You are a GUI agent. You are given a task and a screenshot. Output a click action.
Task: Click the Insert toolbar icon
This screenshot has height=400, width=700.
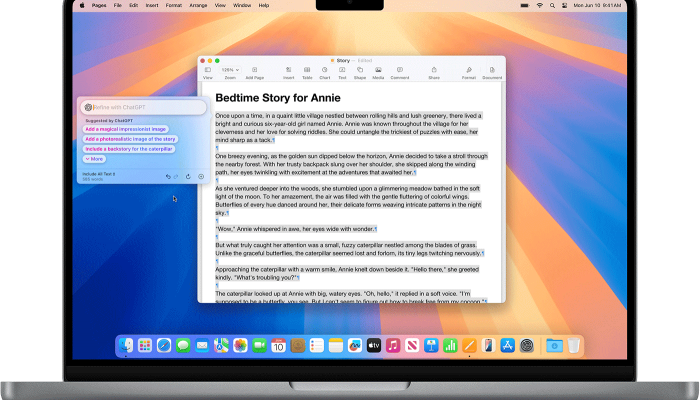click(288, 71)
